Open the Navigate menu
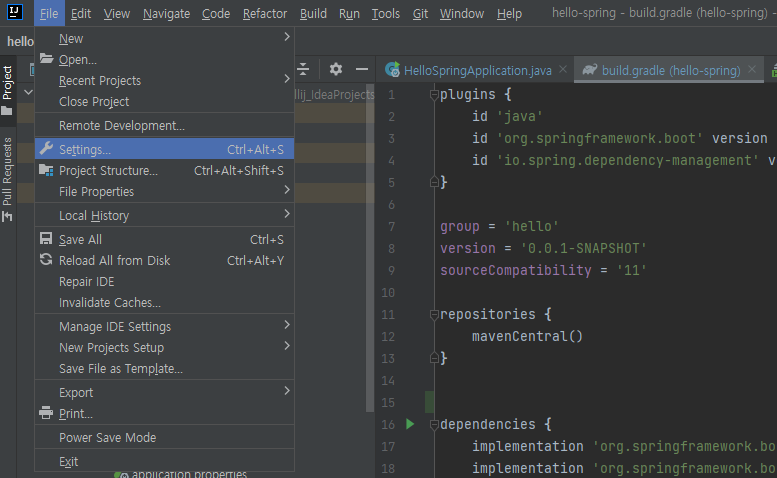The height and width of the screenshot is (478, 777). pos(166,13)
